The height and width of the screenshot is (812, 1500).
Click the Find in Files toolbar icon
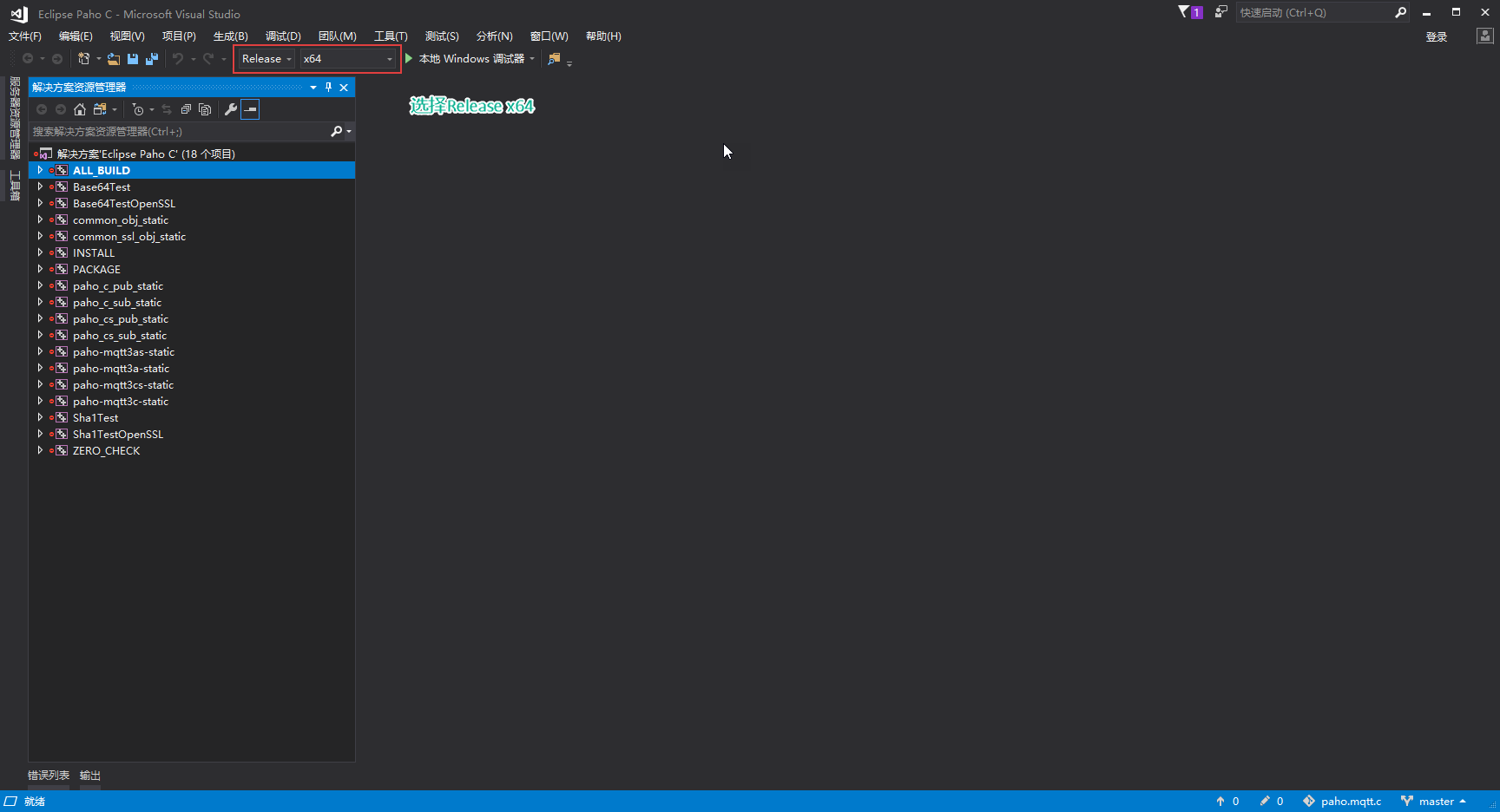[555, 59]
